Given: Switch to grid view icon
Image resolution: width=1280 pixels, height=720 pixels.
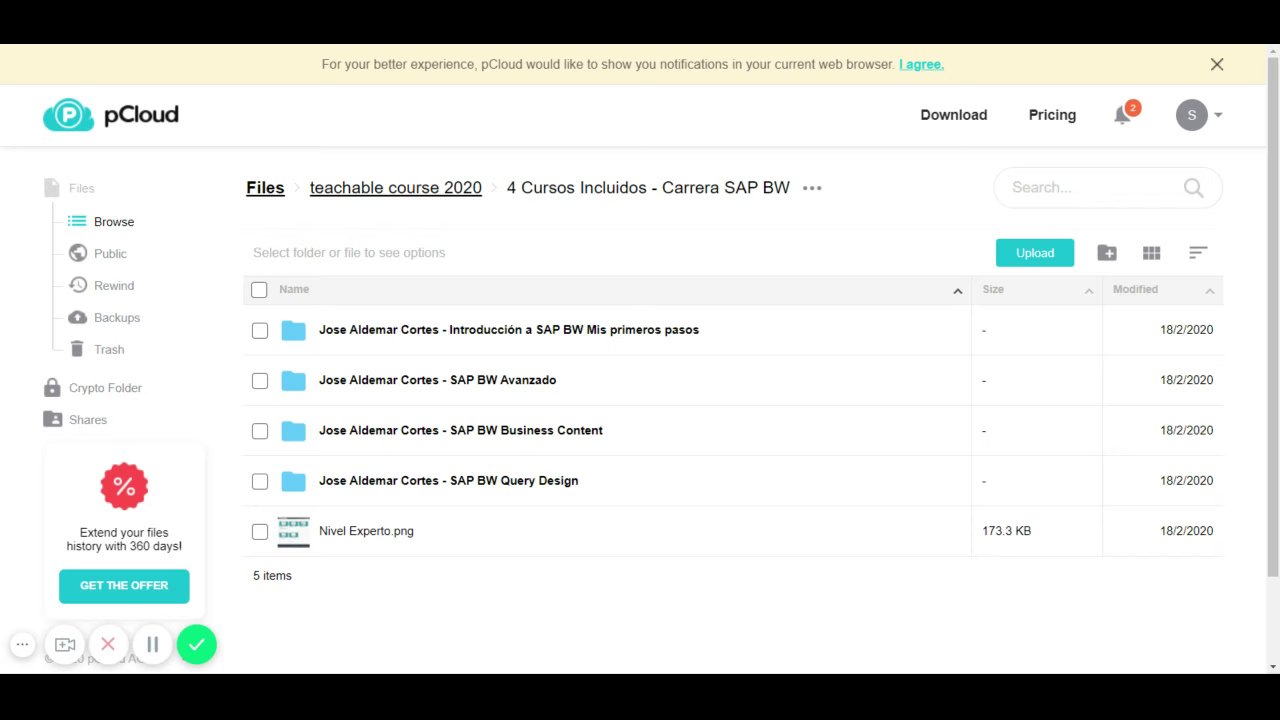Looking at the screenshot, I should point(1152,253).
